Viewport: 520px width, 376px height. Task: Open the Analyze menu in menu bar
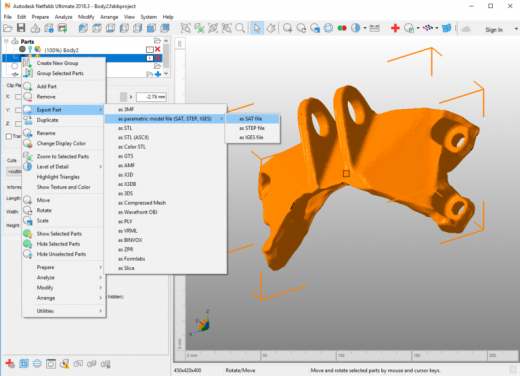click(x=63, y=17)
